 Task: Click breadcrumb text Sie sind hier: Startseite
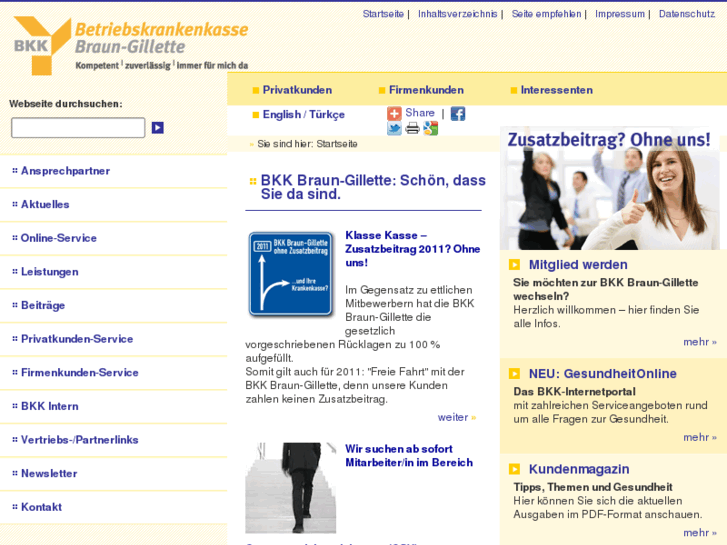click(x=307, y=144)
